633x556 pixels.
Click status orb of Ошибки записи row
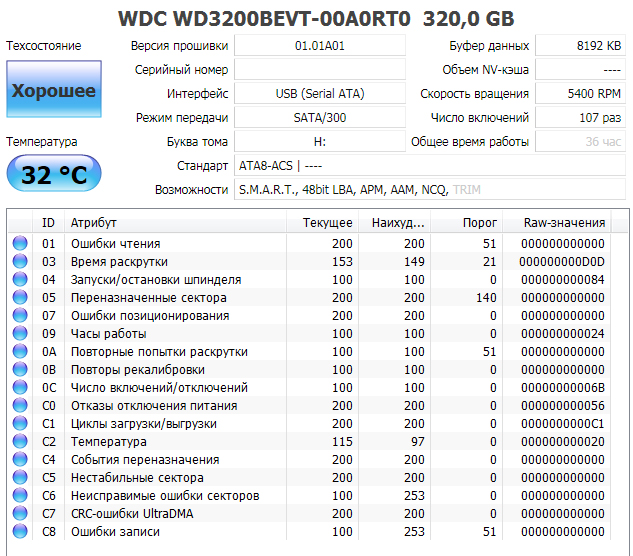pyautogui.click(x=20, y=531)
